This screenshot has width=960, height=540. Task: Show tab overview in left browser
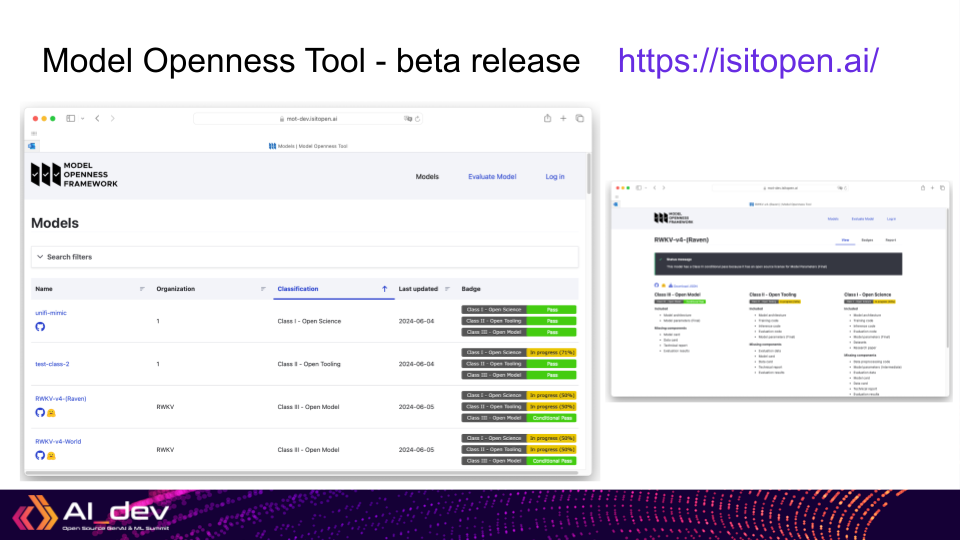[x=579, y=118]
